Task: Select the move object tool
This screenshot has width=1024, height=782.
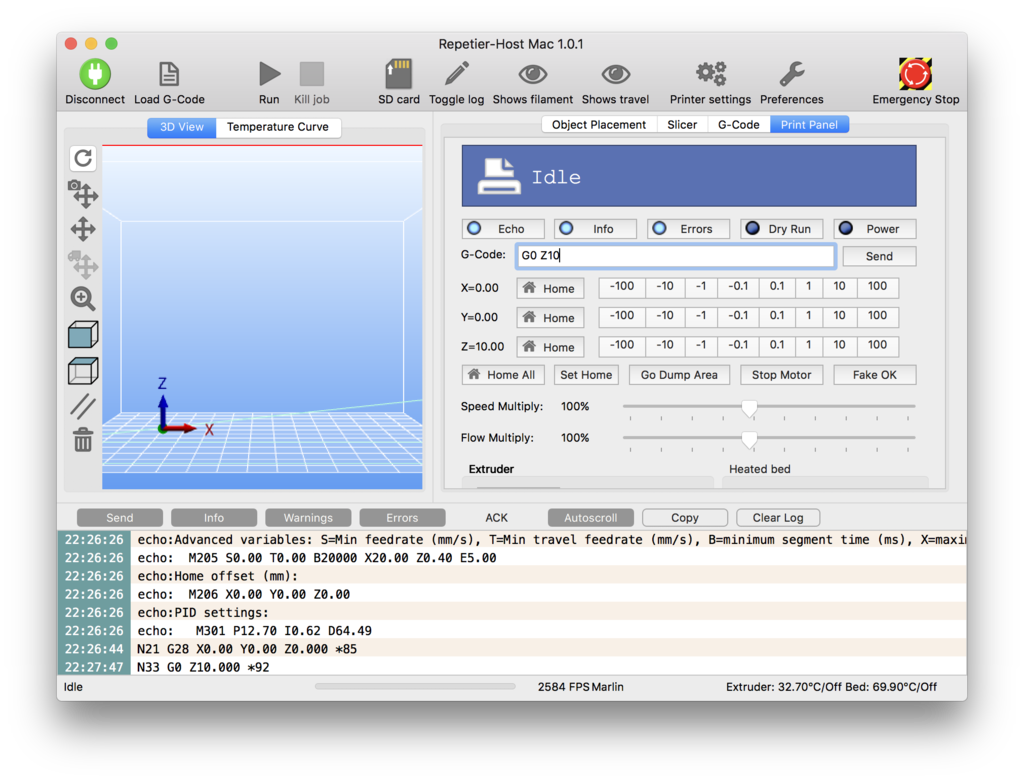Action: 83,264
